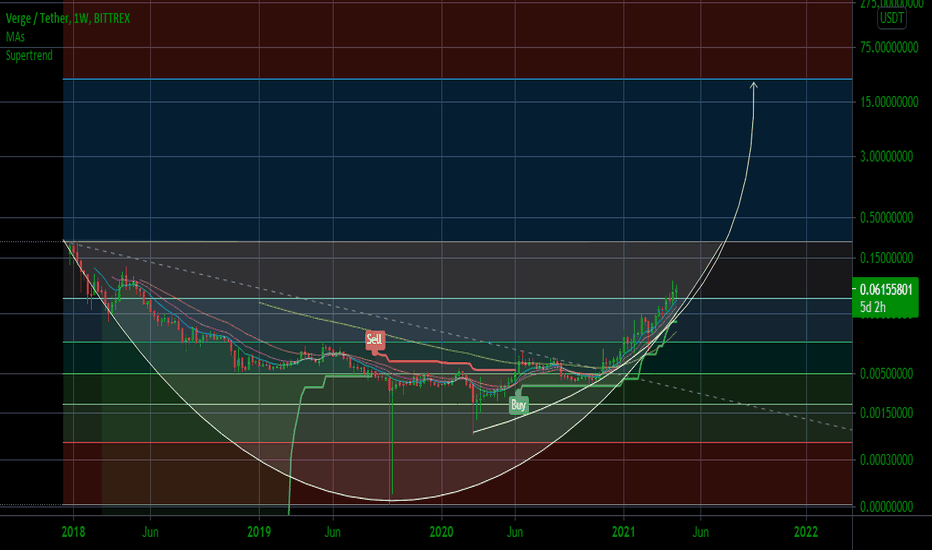Click the 0.00000000 price axis label

[x=886, y=507]
